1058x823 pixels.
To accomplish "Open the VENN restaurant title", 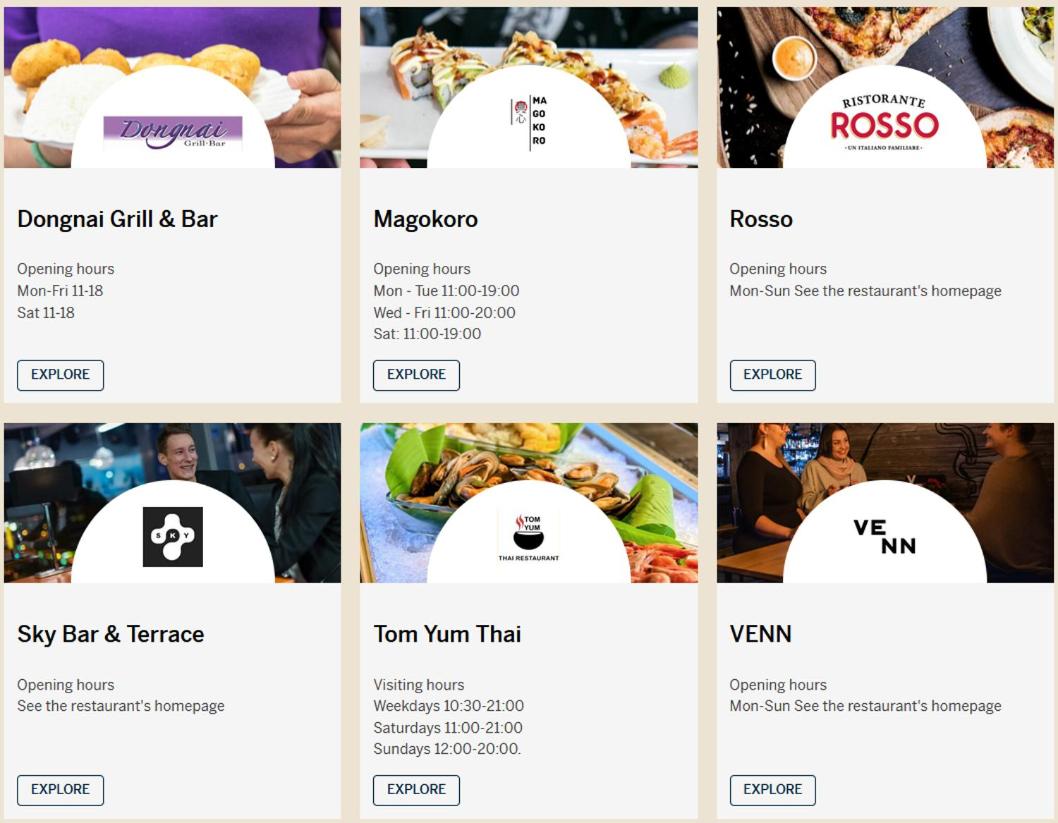I will pos(760,634).
